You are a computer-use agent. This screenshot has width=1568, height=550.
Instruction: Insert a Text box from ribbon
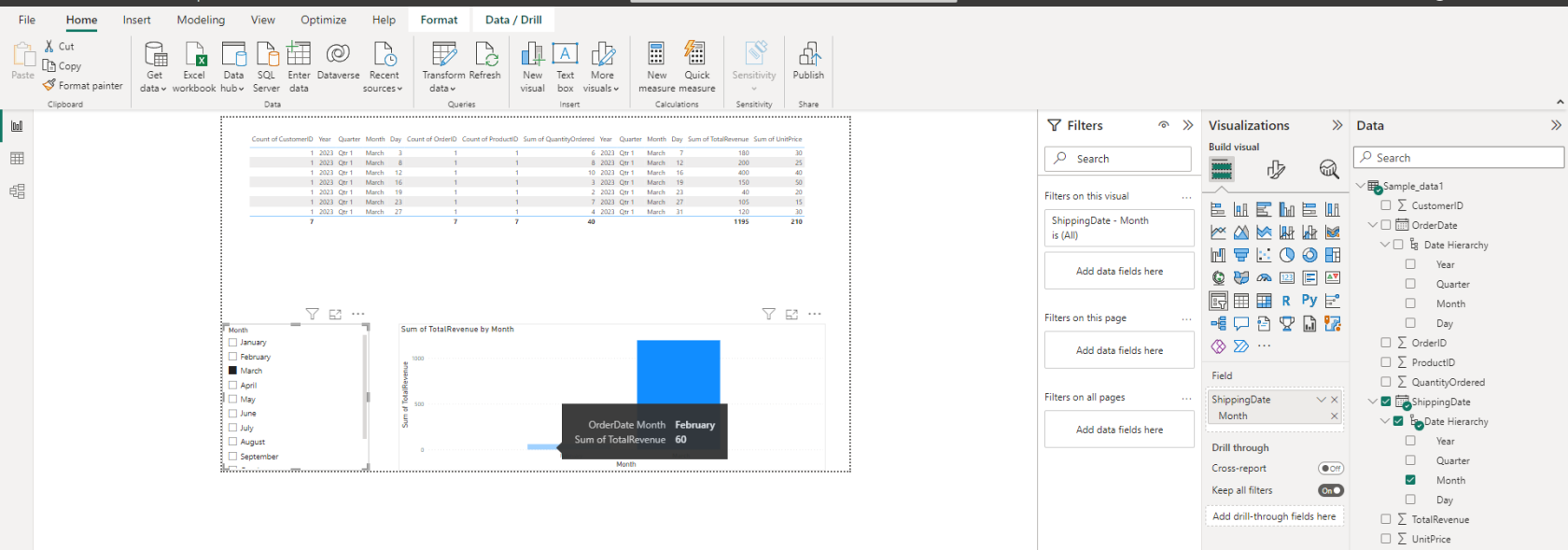pyautogui.click(x=566, y=67)
